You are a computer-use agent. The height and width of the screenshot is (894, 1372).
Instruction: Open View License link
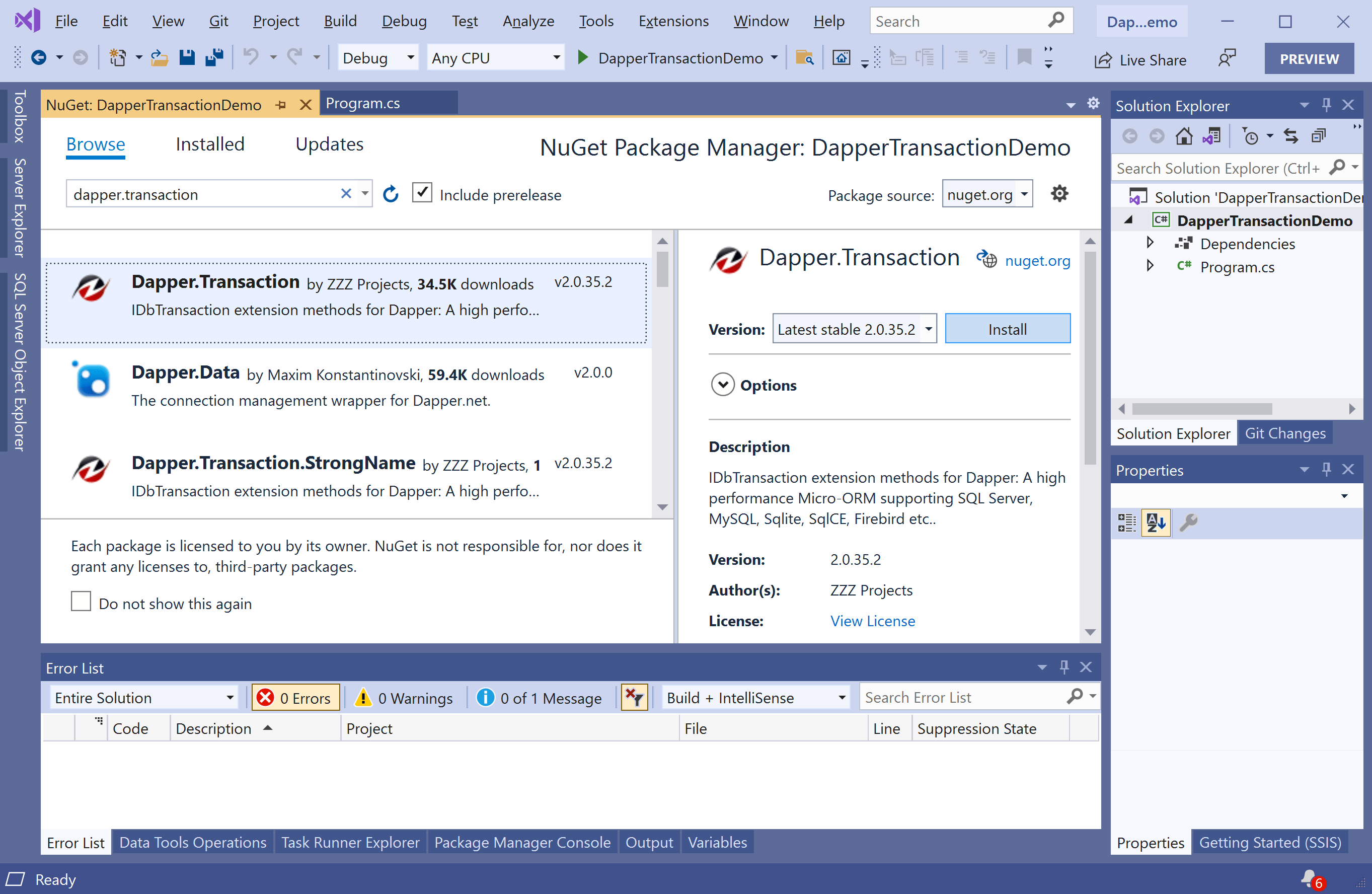872,621
